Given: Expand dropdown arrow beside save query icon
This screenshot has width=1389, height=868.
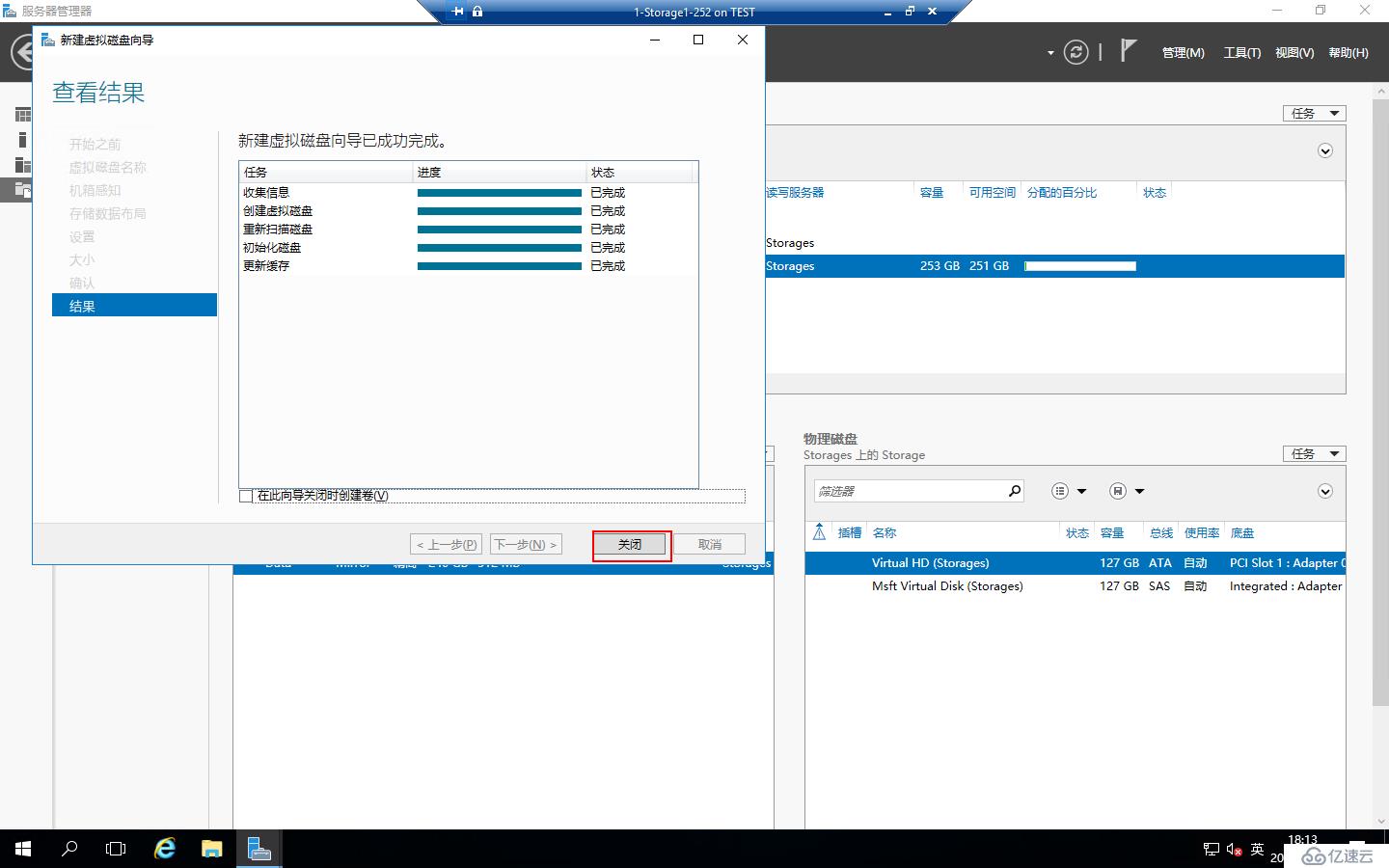Looking at the screenshot, I should [1139, 491].
